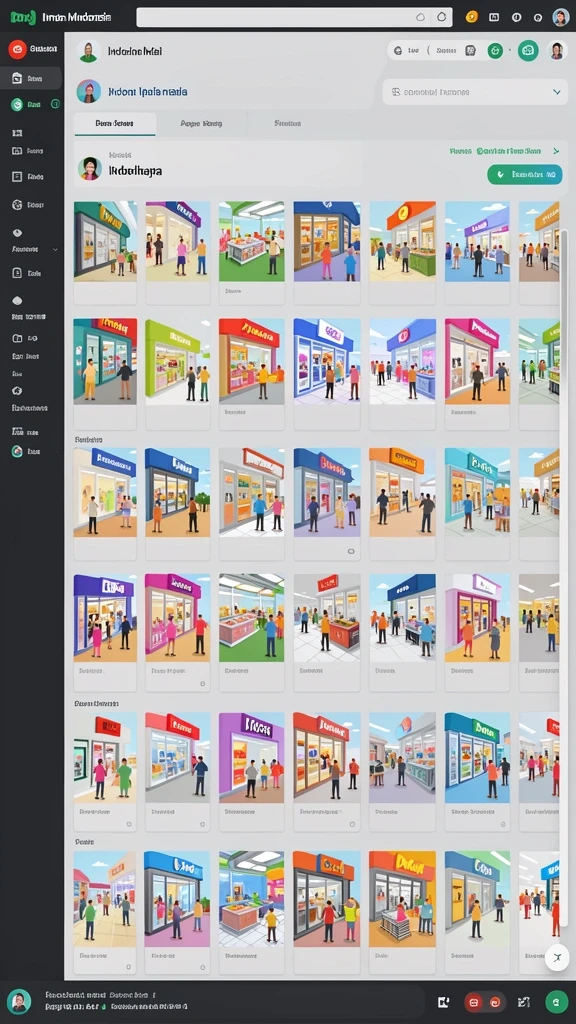Click the user avatar in the bottom bar
Screen dimensions: 576x1024
[19, 1001]
